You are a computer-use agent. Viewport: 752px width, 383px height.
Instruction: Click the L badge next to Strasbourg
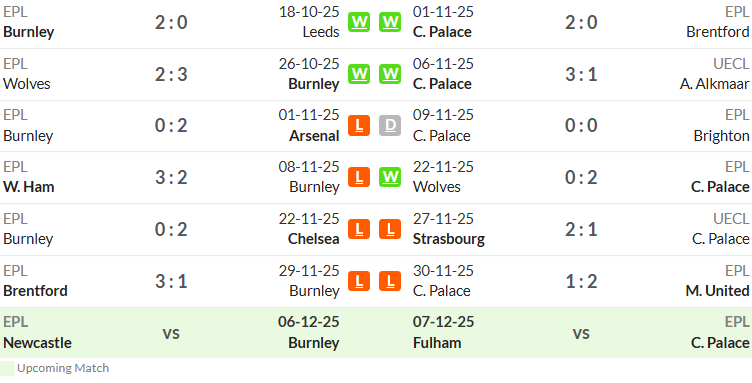tap(390, 229)
